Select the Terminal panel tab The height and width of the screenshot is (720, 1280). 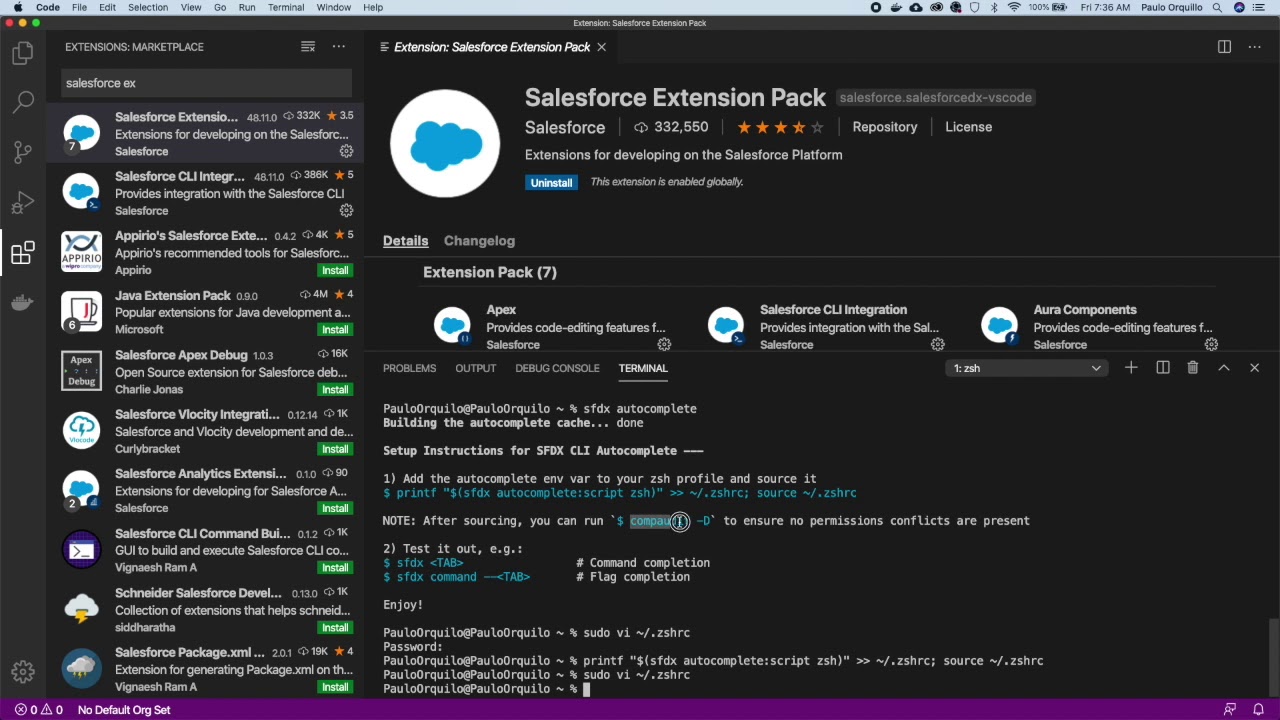point(643,368)
